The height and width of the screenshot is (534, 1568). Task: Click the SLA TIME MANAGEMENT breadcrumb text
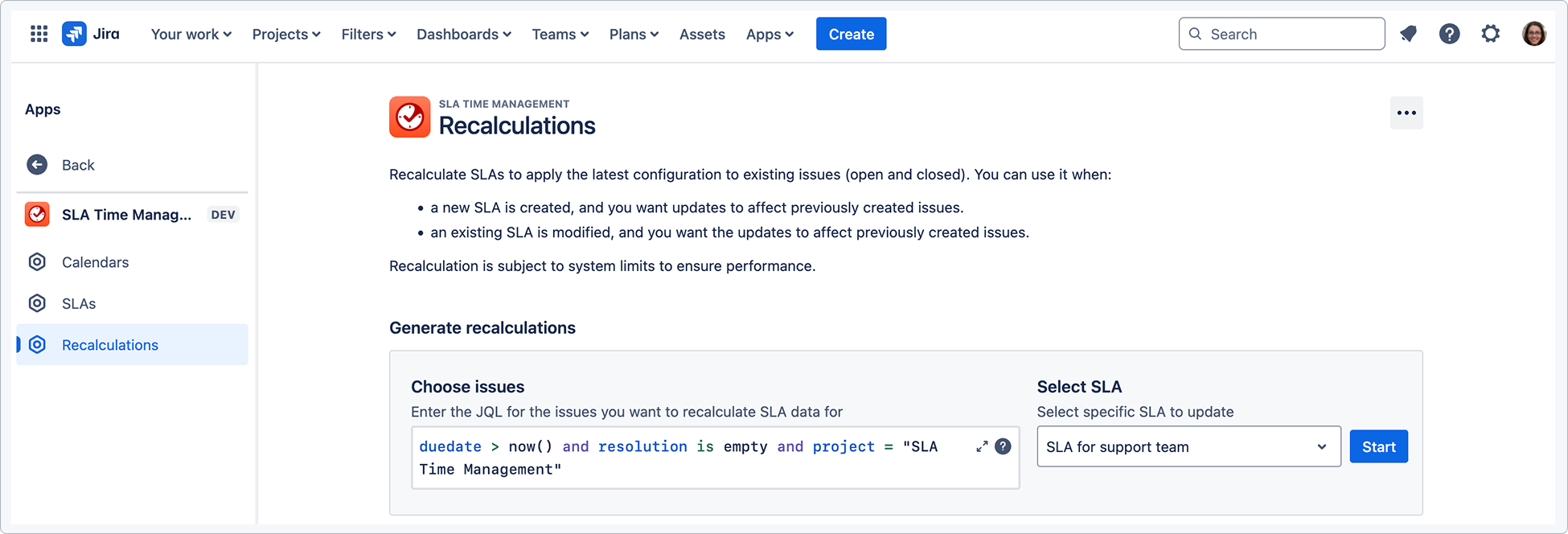[x=504, y=104]
